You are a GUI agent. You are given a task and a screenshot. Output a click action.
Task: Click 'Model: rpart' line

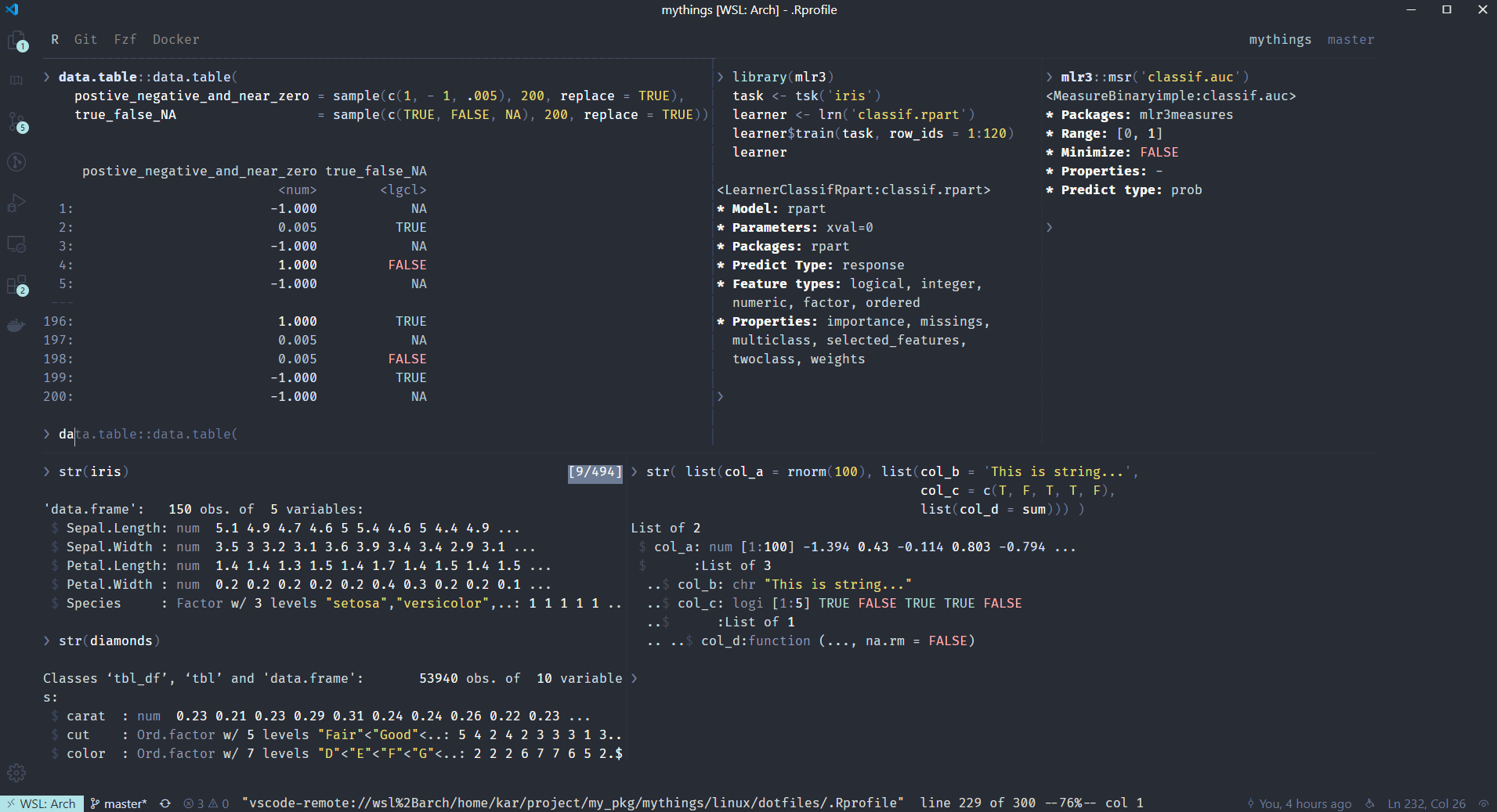click(x=772, y=208)
